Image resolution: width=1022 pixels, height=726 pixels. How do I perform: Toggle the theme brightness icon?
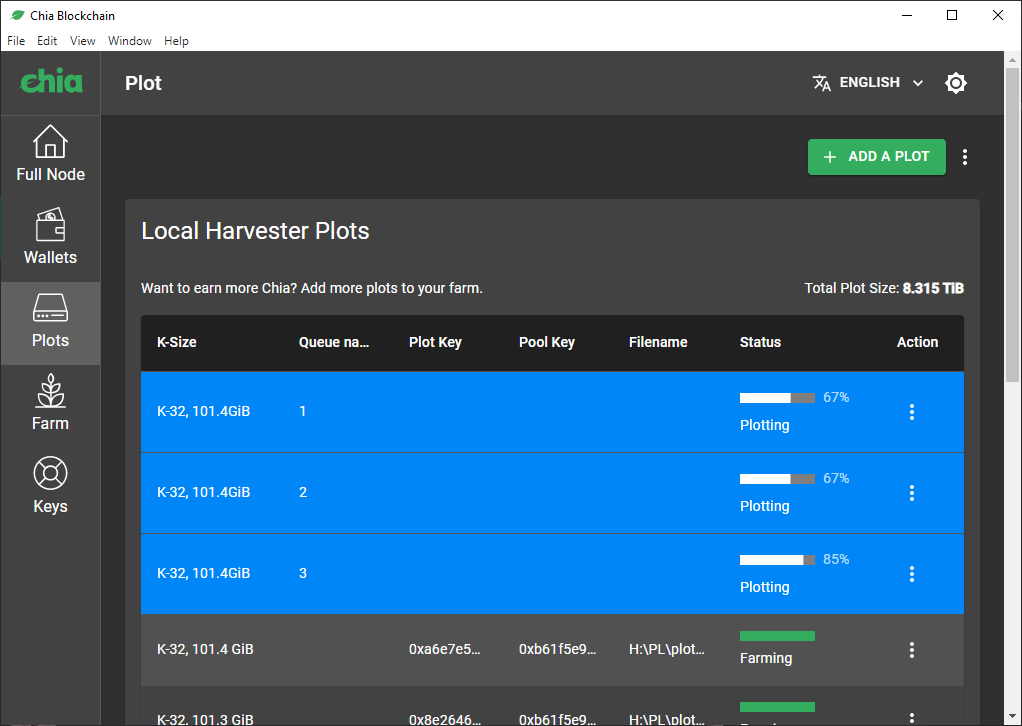point(956,83)
